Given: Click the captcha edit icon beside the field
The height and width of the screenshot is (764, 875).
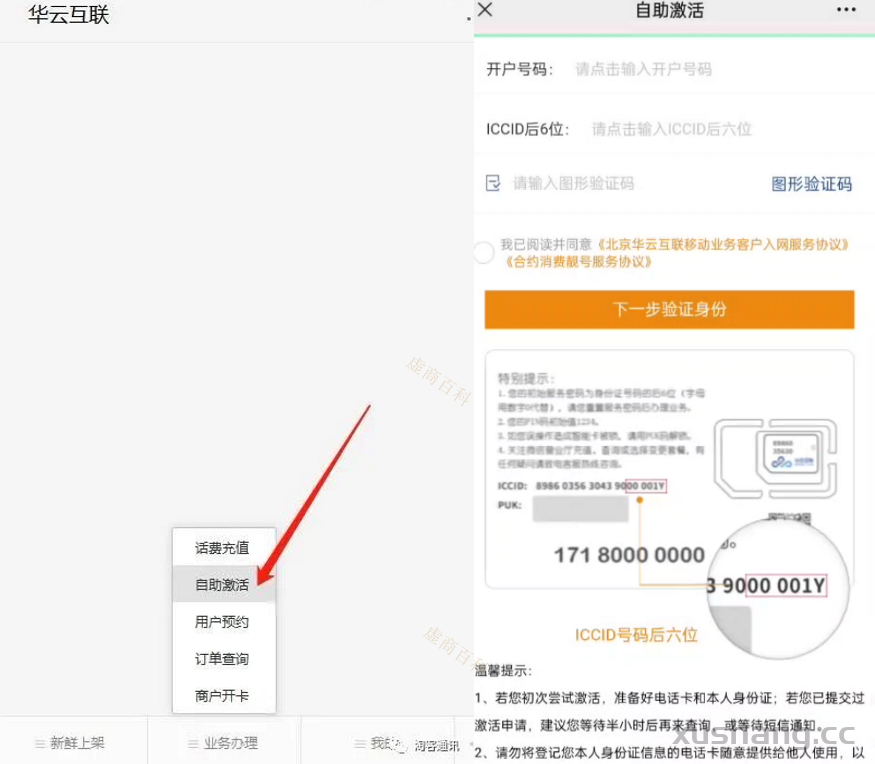Looking at the screenshot, I should [x=493, y=183].
